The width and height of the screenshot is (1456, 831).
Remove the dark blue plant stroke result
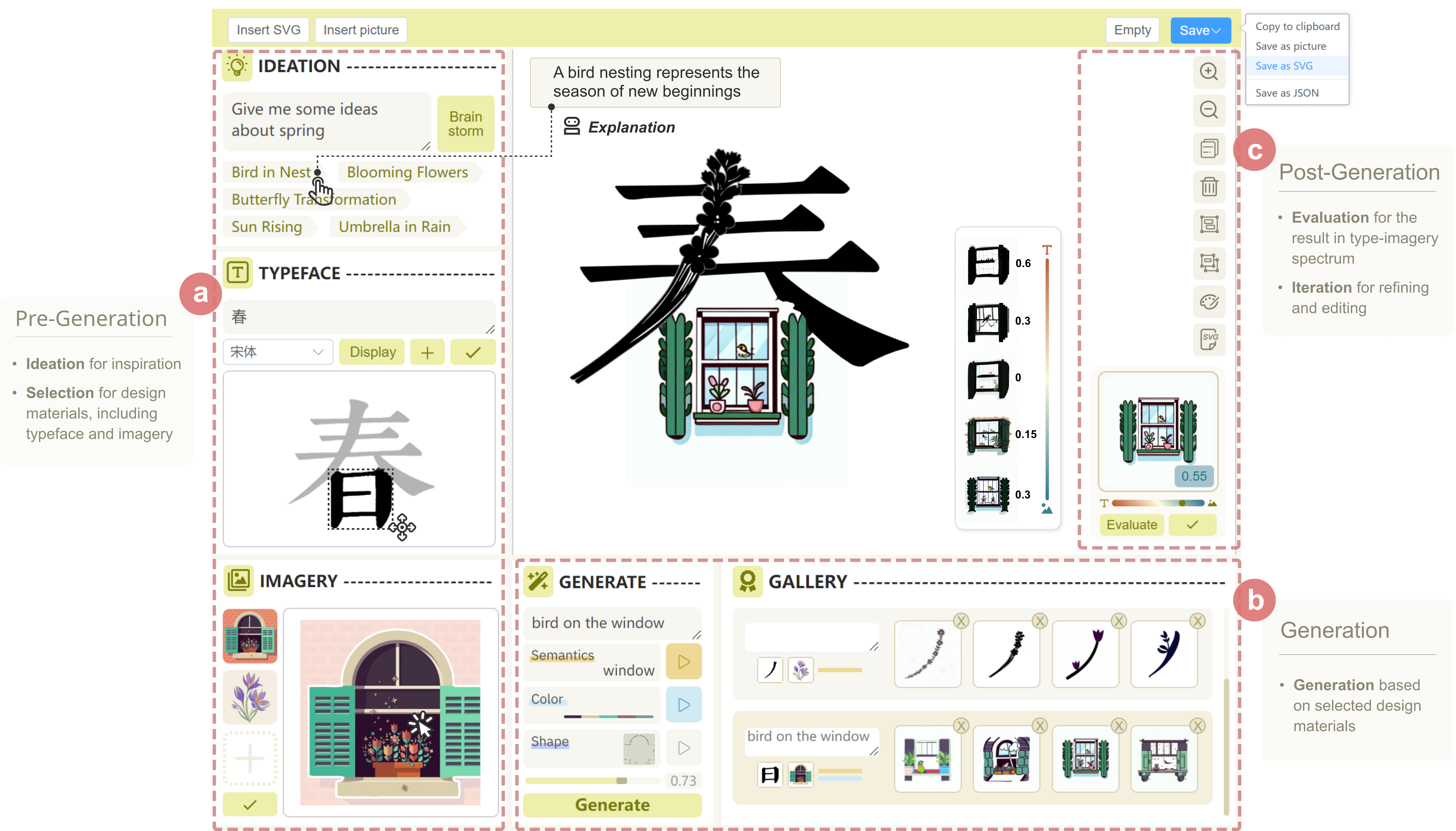tap(1197, 620)
